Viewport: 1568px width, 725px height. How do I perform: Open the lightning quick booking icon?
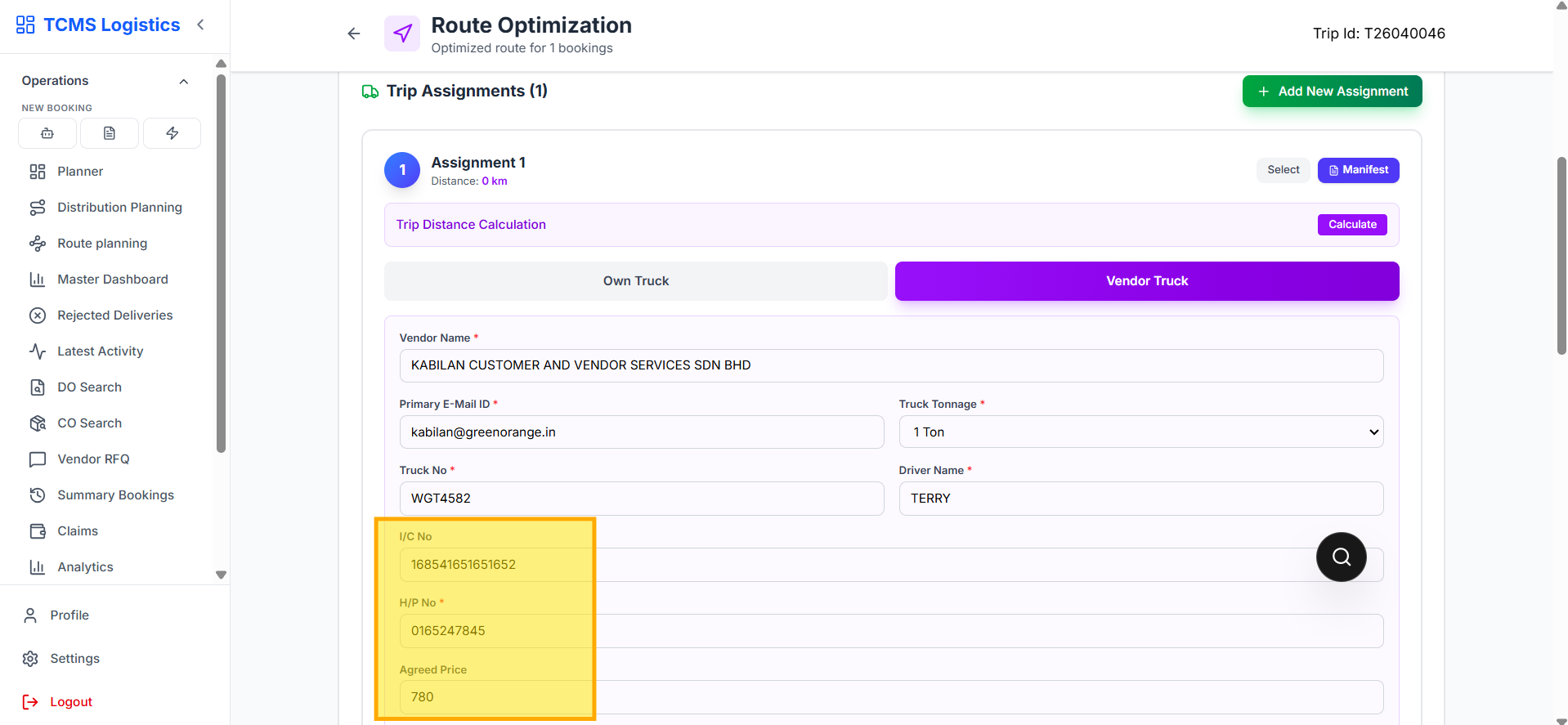[x=172, y=133]
